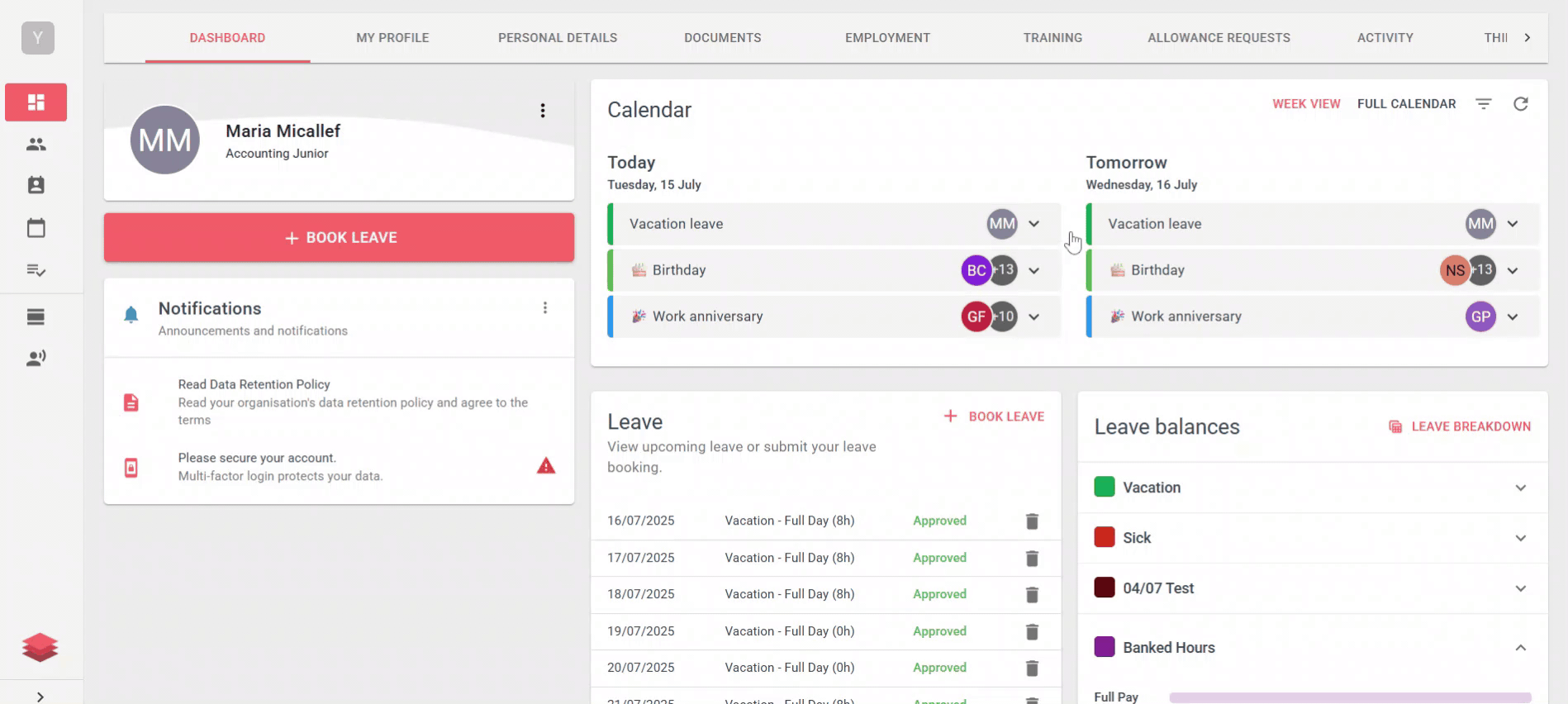Delete leave on 20/07/2025
Viewport: 1568px width, 704px height.
click(x=1032, y=668)
